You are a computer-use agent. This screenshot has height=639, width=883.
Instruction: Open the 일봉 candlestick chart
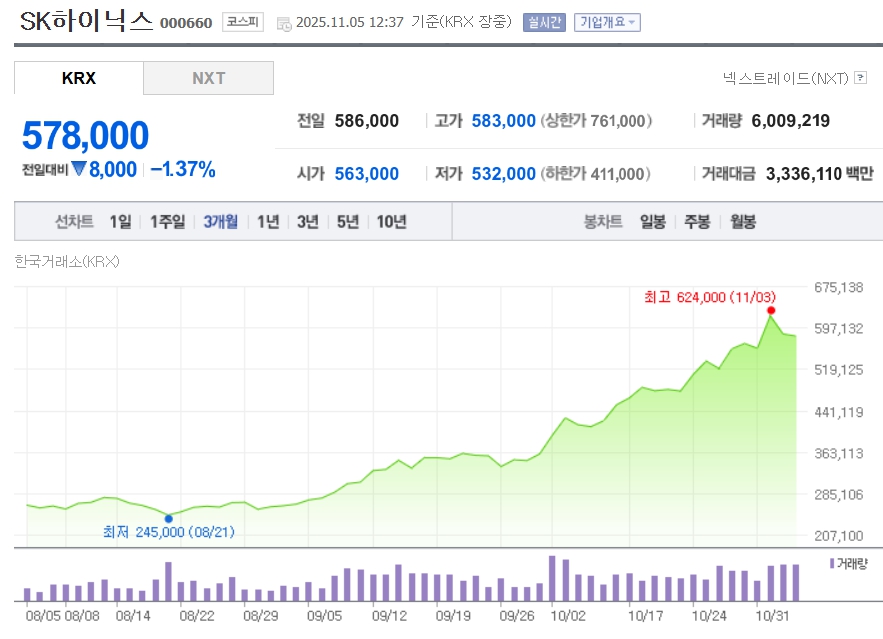[653, 222]
